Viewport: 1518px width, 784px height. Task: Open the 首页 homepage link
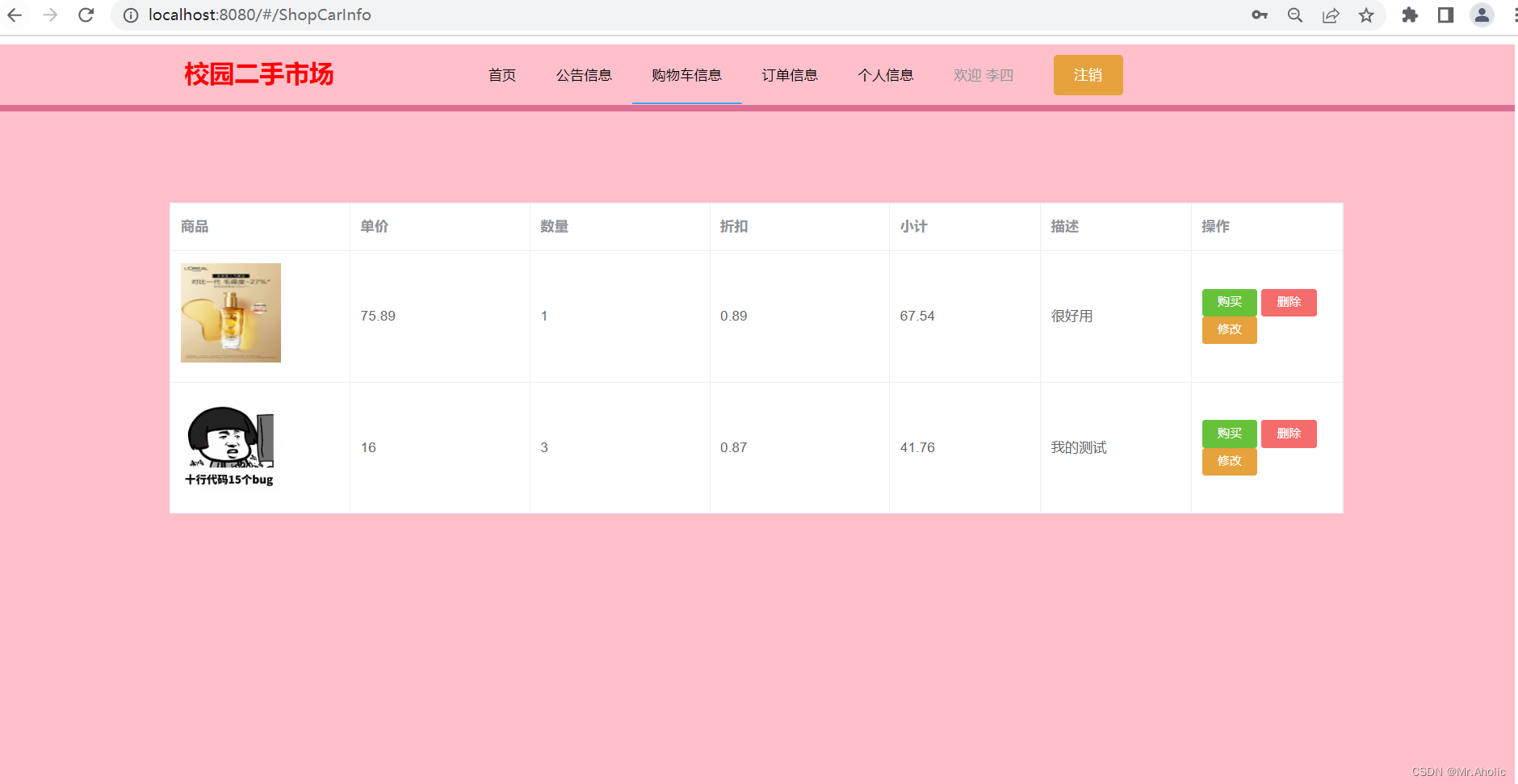pyautogui.click(x=501, y=75)
